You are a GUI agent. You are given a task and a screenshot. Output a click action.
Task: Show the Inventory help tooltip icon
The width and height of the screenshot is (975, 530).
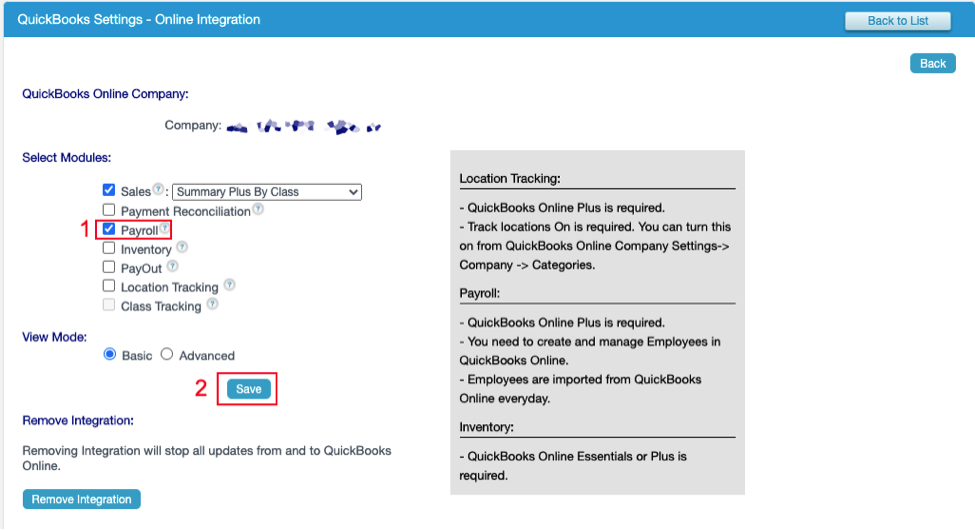(x=182, y=248)
